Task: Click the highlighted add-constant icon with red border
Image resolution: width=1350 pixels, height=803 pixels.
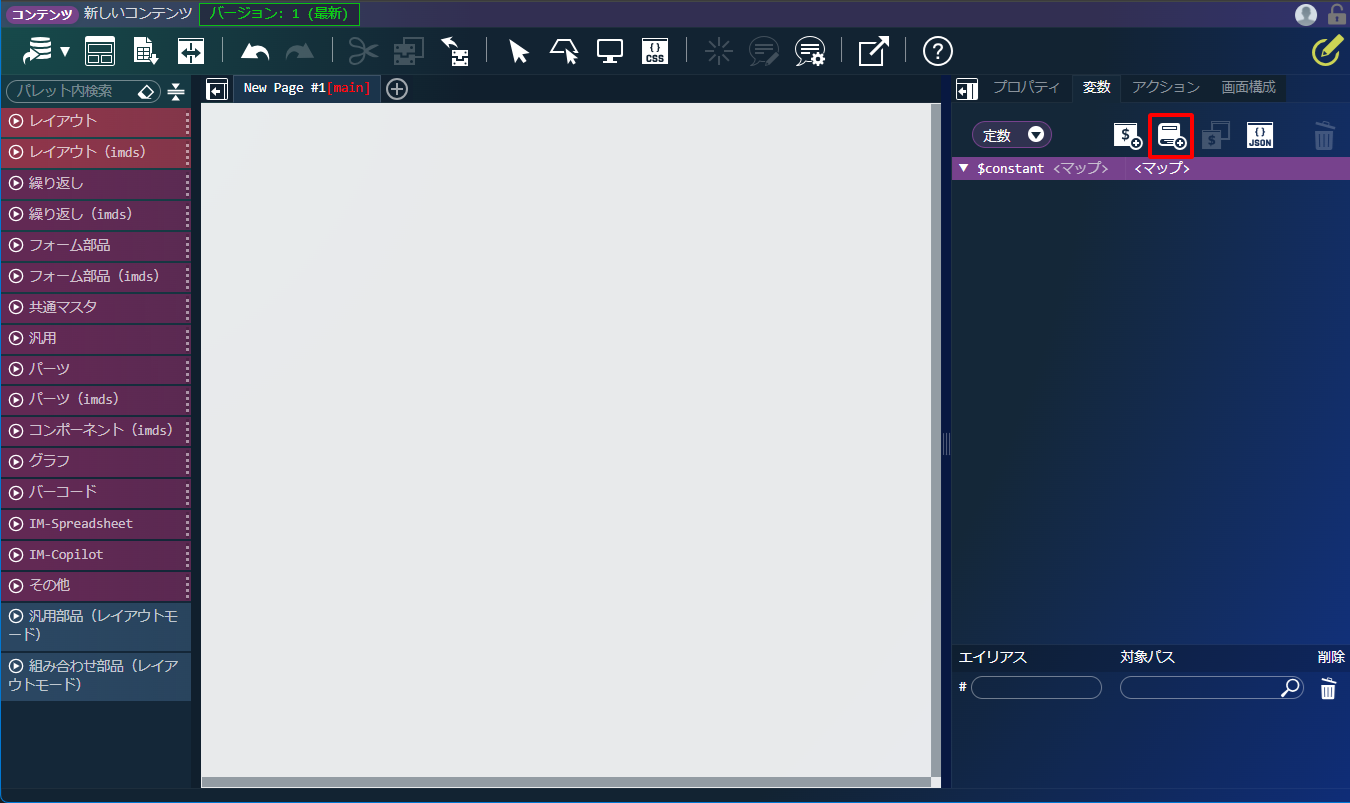Action: click(x=1171, y=135)
